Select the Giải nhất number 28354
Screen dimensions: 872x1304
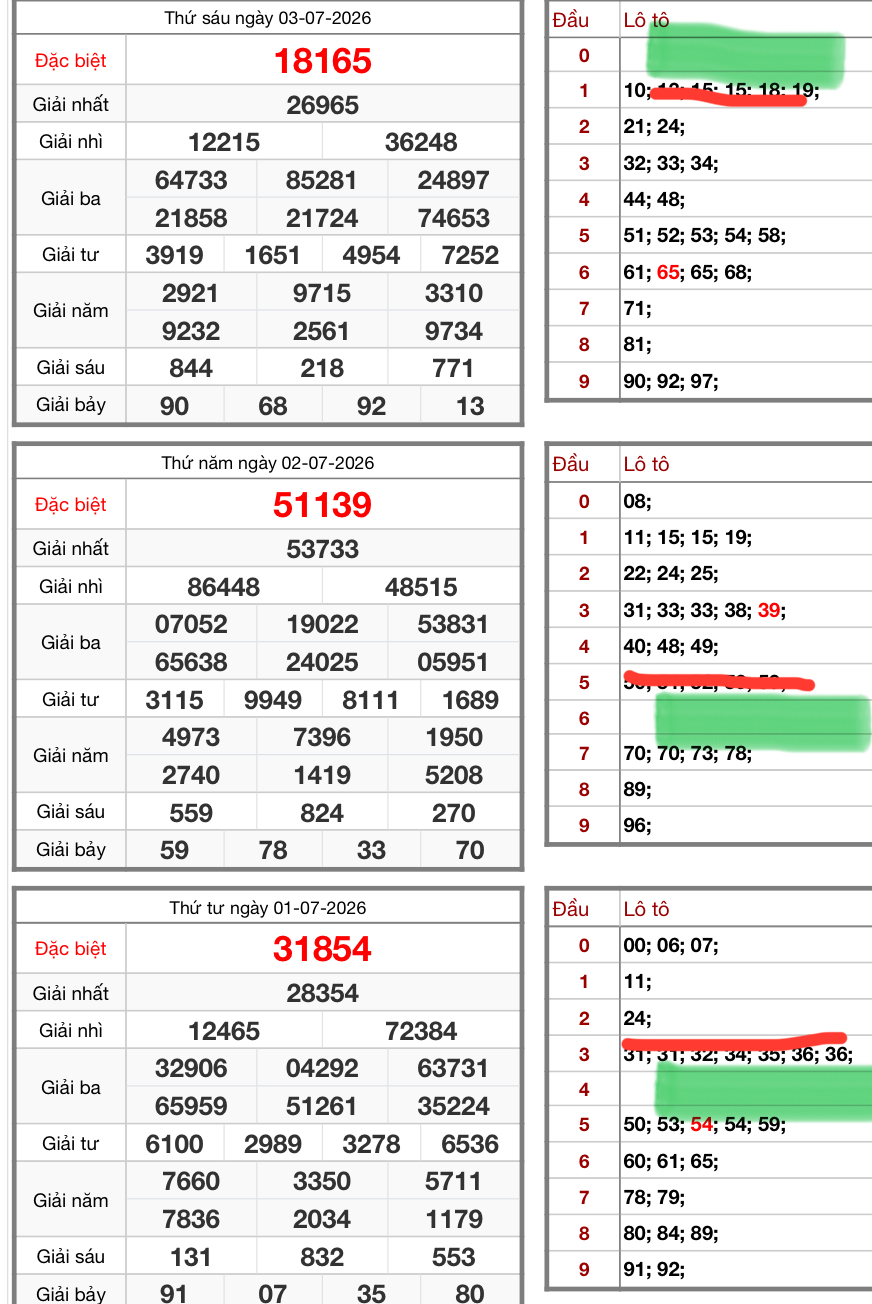(322, 993)
